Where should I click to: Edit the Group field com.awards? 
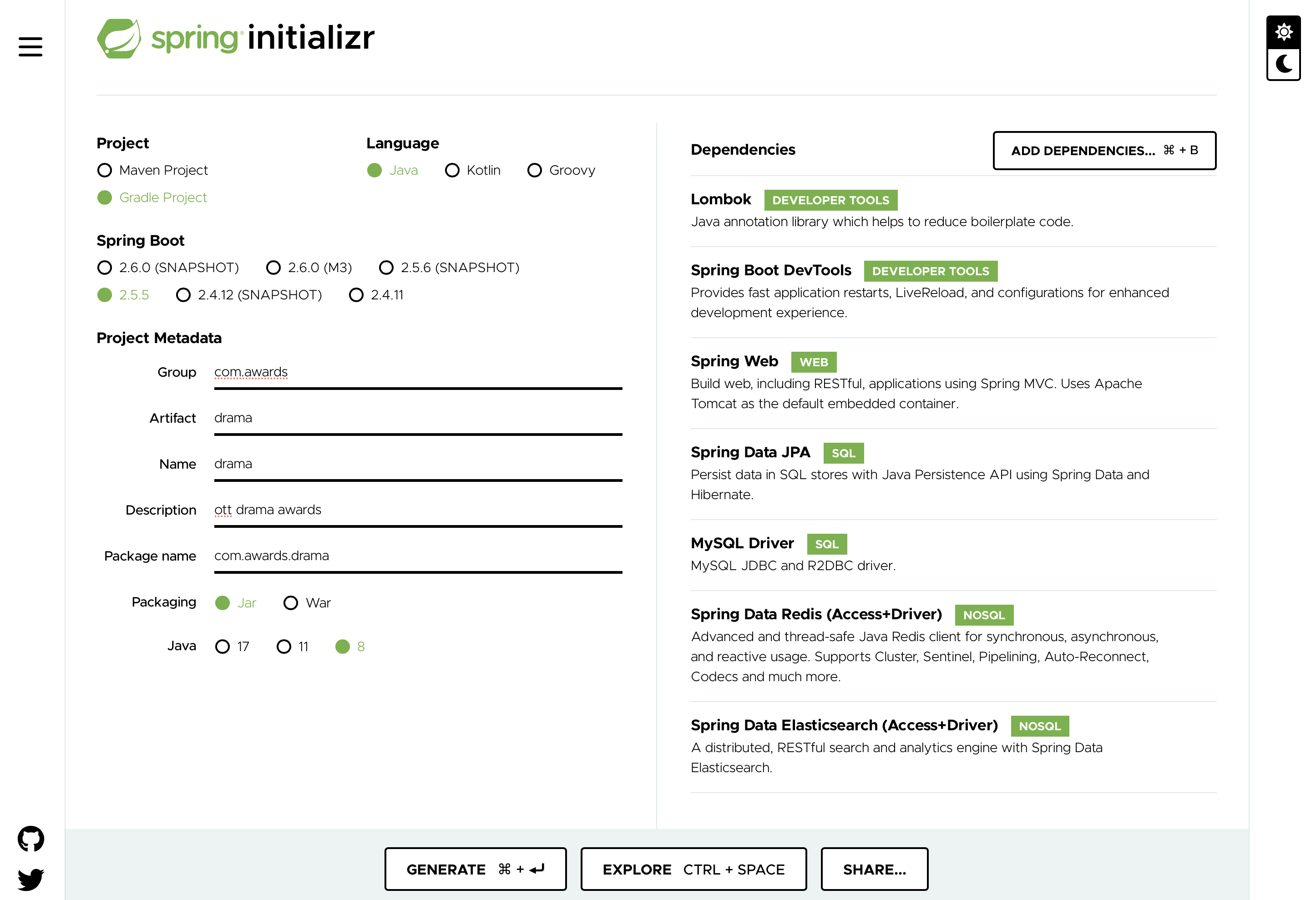point(418,373)
